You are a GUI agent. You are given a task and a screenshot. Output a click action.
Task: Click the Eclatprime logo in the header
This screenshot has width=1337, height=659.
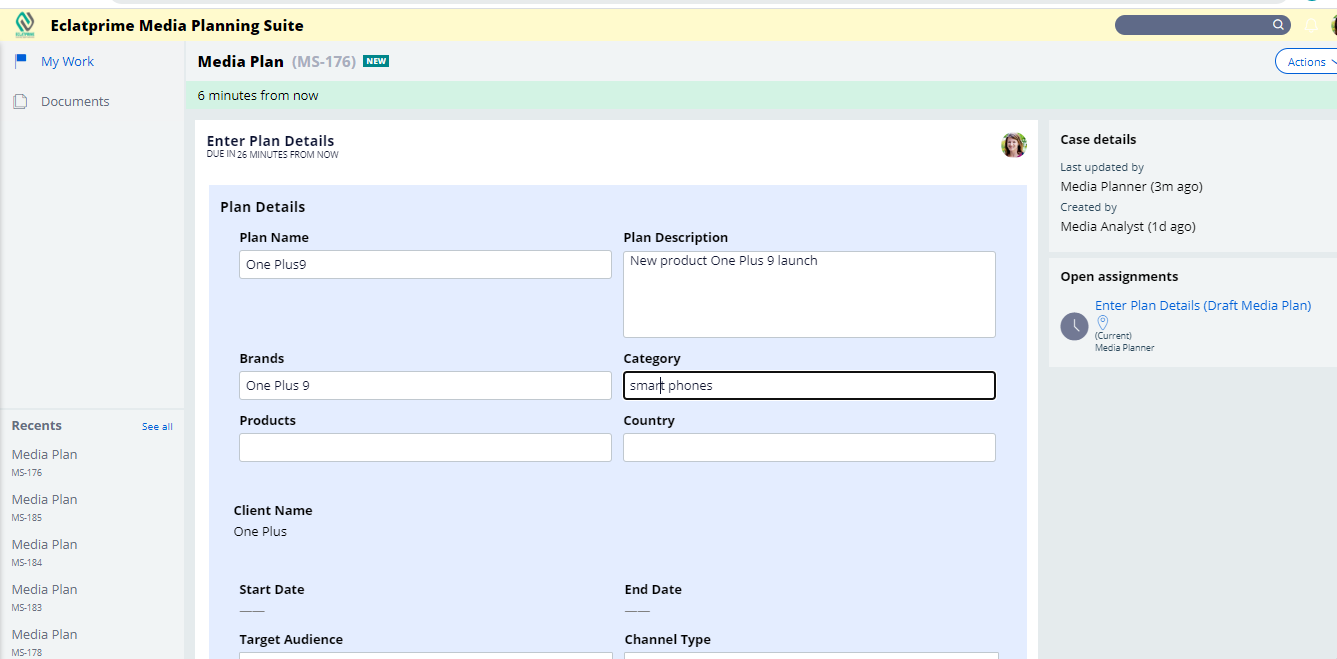pos(25,24)
